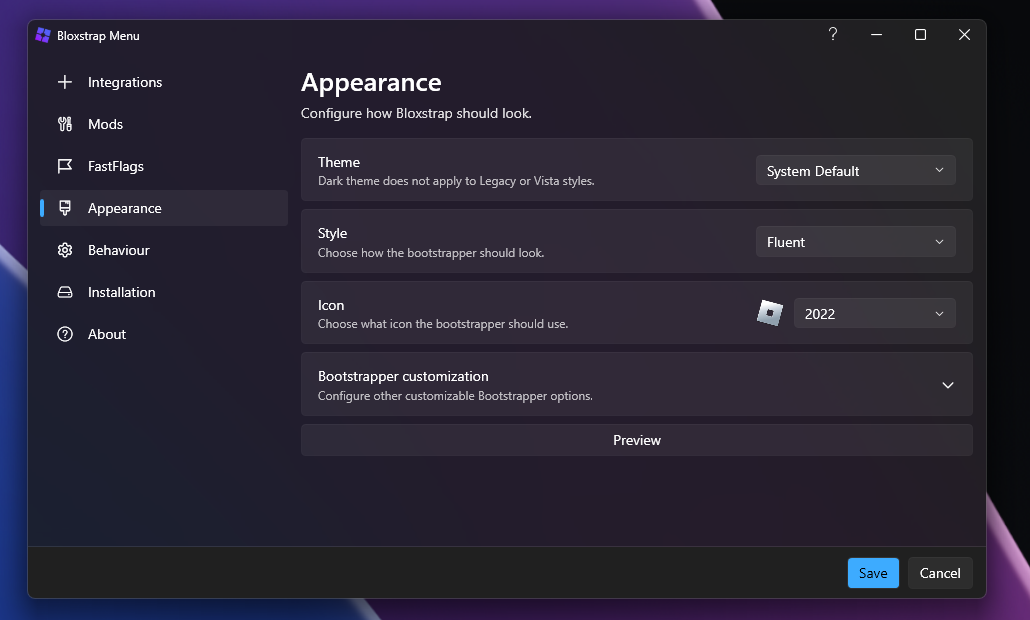Save the appearance settings
Image resolution: width=1030 pixels, height=620 pixels.
tap(872, 573)
